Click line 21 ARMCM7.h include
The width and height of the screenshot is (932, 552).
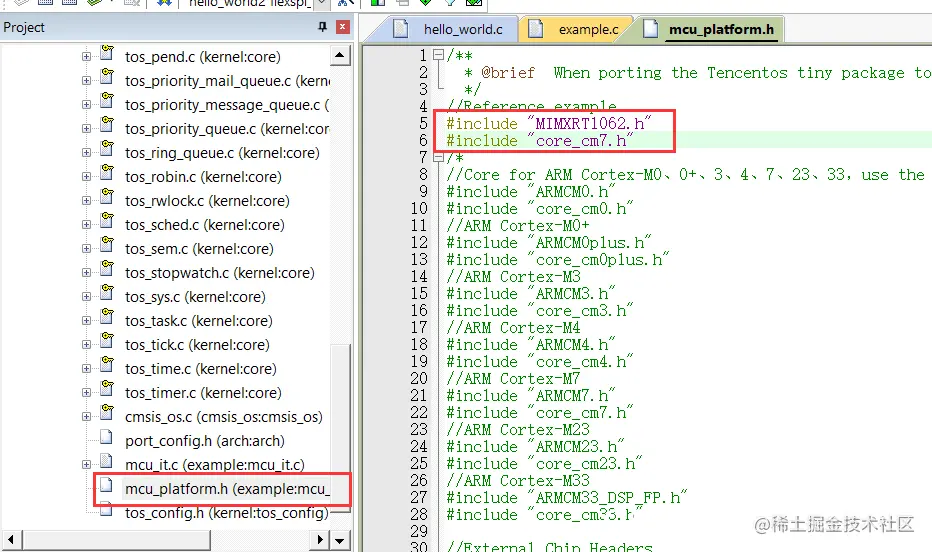tap(531, 396)
